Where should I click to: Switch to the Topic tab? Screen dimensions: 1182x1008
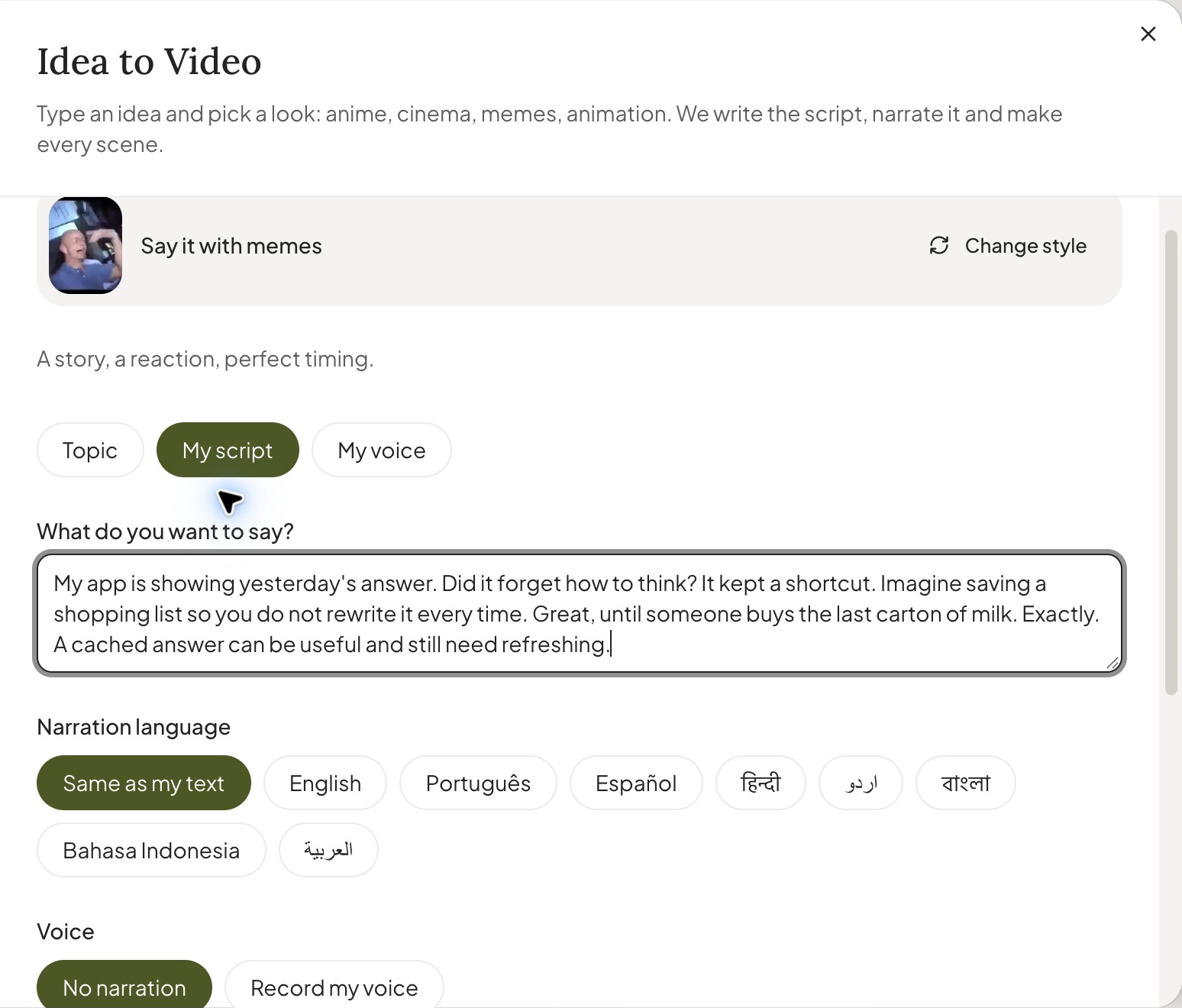click(90, 450)
